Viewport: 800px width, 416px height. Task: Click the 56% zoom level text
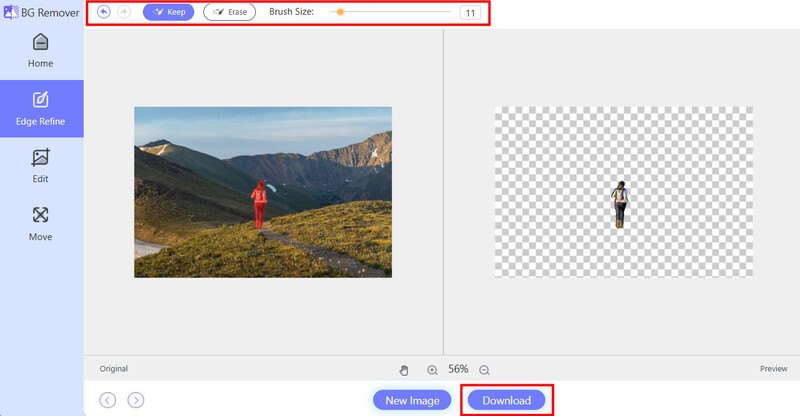coord(458,369)
